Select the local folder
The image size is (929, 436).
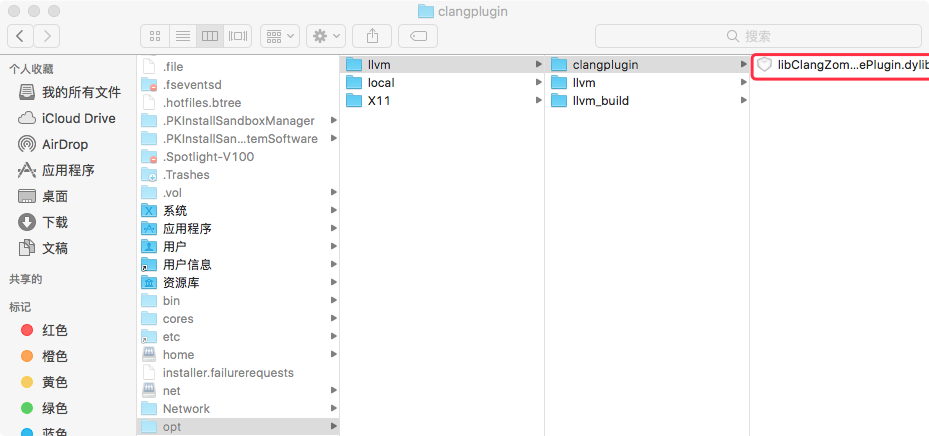pyautogui.click(x=443, y=82)
